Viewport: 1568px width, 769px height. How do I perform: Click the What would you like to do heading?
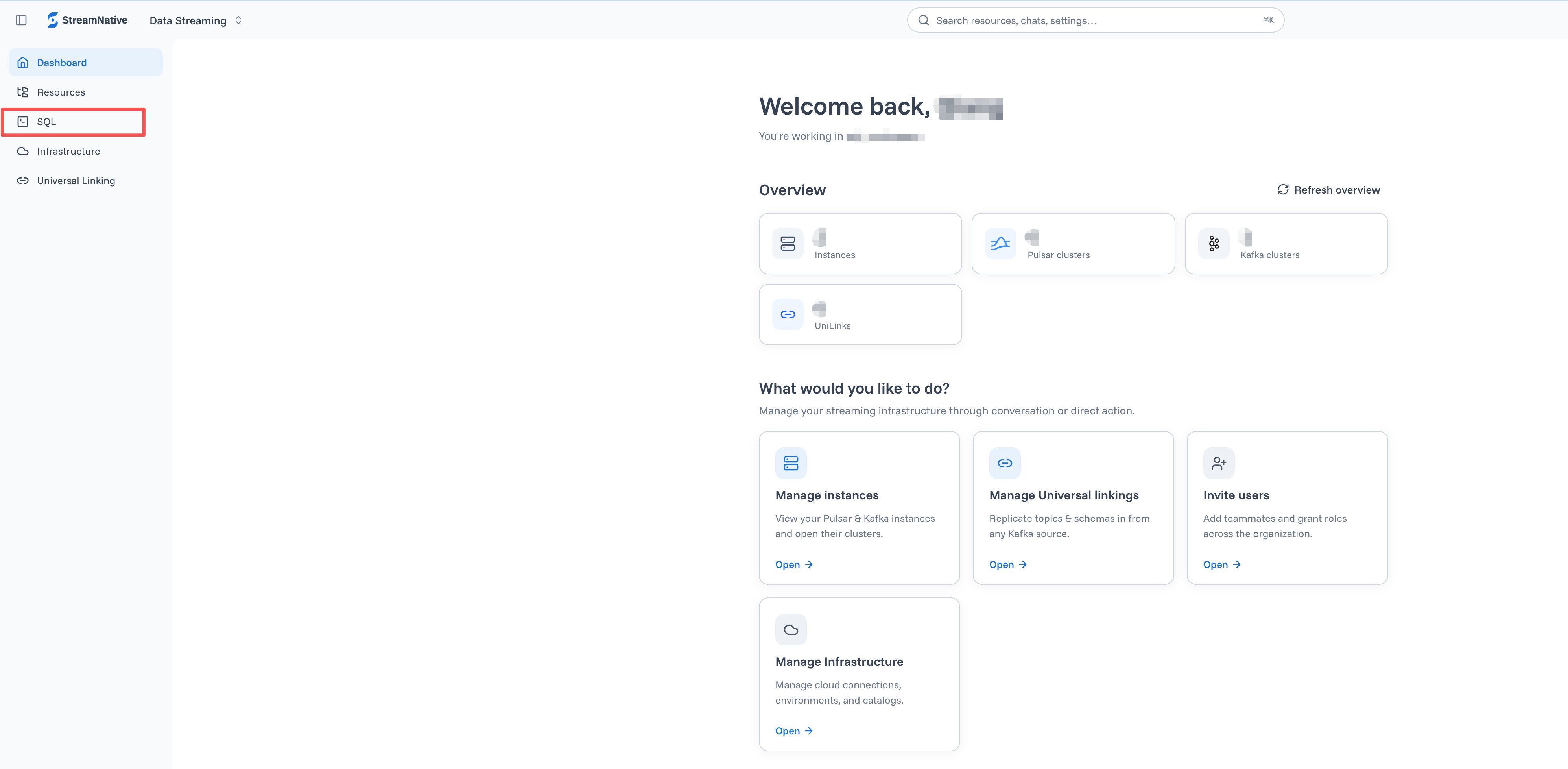[x=854, y=388]
